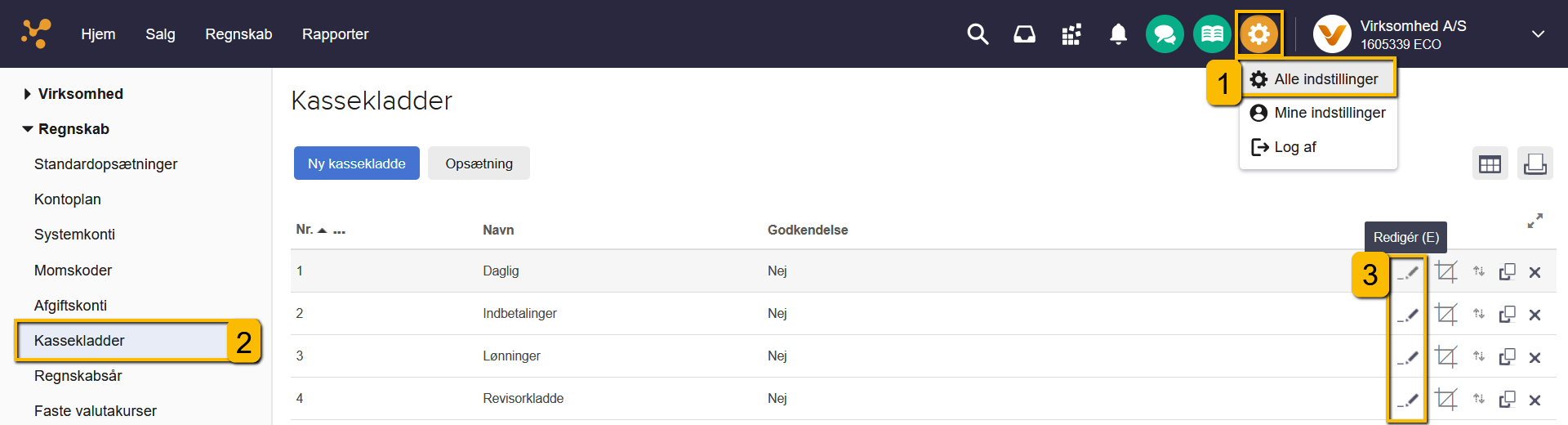Collapse the Regnskab sidebar section
Viewport: 1568px width, 425px height.
click(x=28, y=129)
